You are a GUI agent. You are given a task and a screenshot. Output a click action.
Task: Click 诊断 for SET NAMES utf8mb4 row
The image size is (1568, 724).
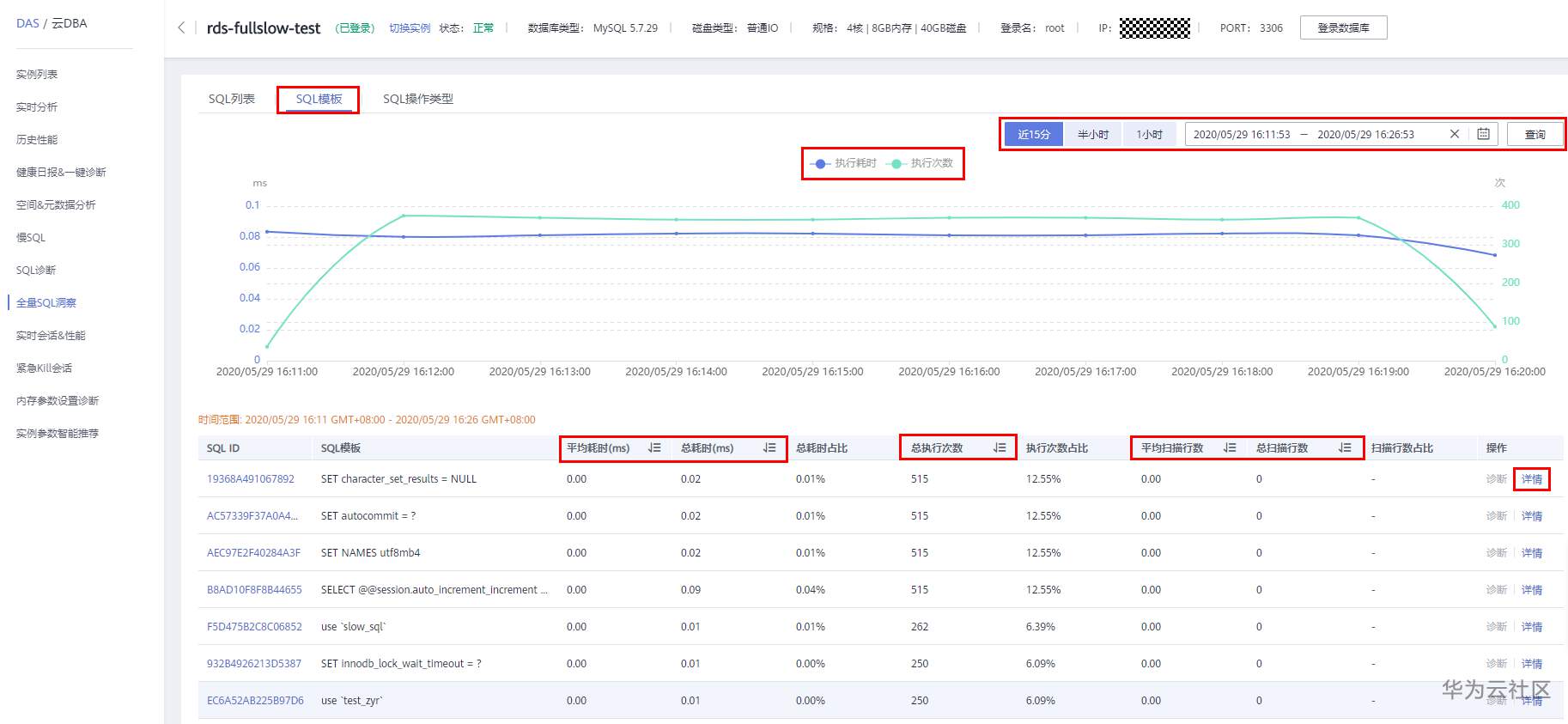tap(1497, 553)
